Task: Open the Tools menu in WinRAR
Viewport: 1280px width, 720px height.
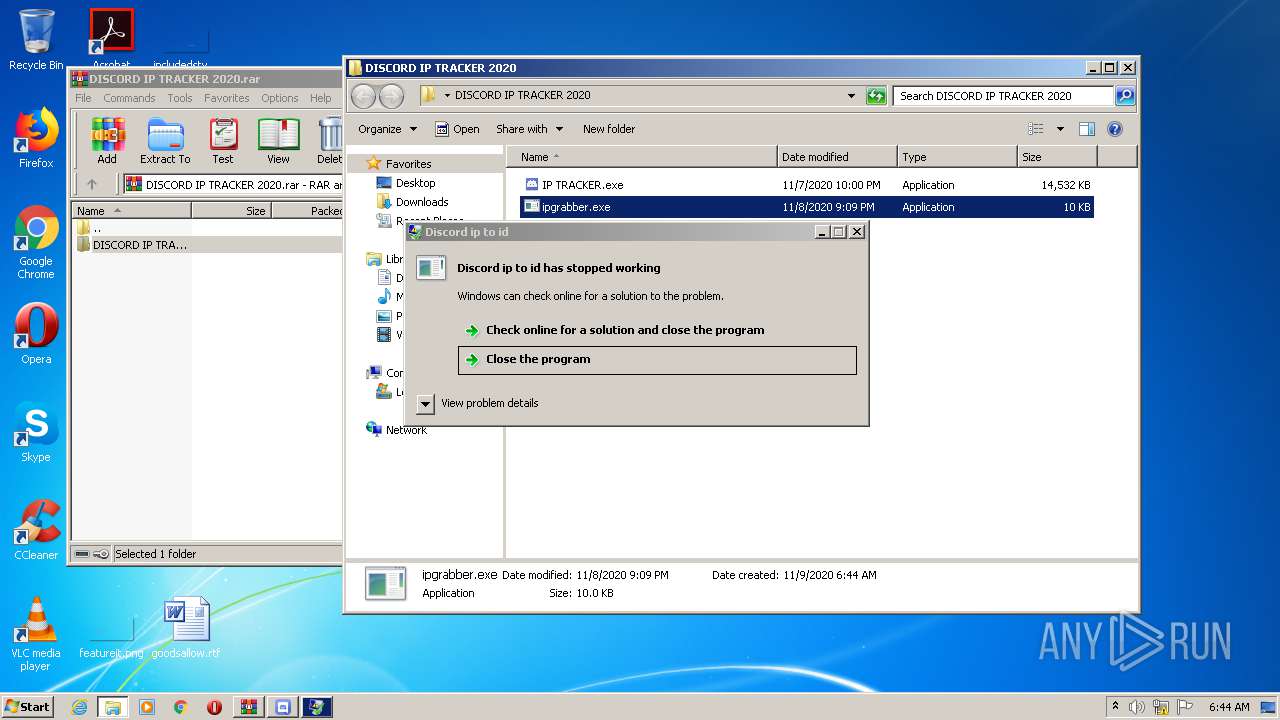Action: (x=180, y=98)
